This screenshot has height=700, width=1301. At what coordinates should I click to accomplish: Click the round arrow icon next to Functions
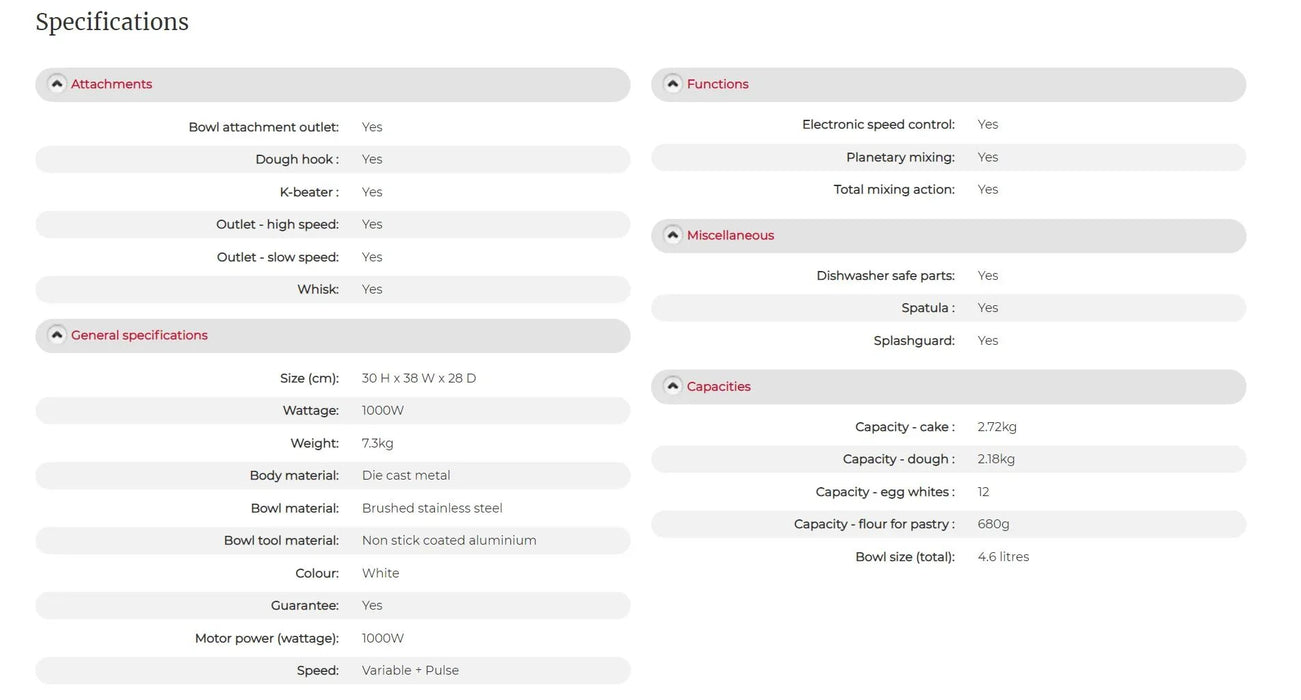pos(673,84)
